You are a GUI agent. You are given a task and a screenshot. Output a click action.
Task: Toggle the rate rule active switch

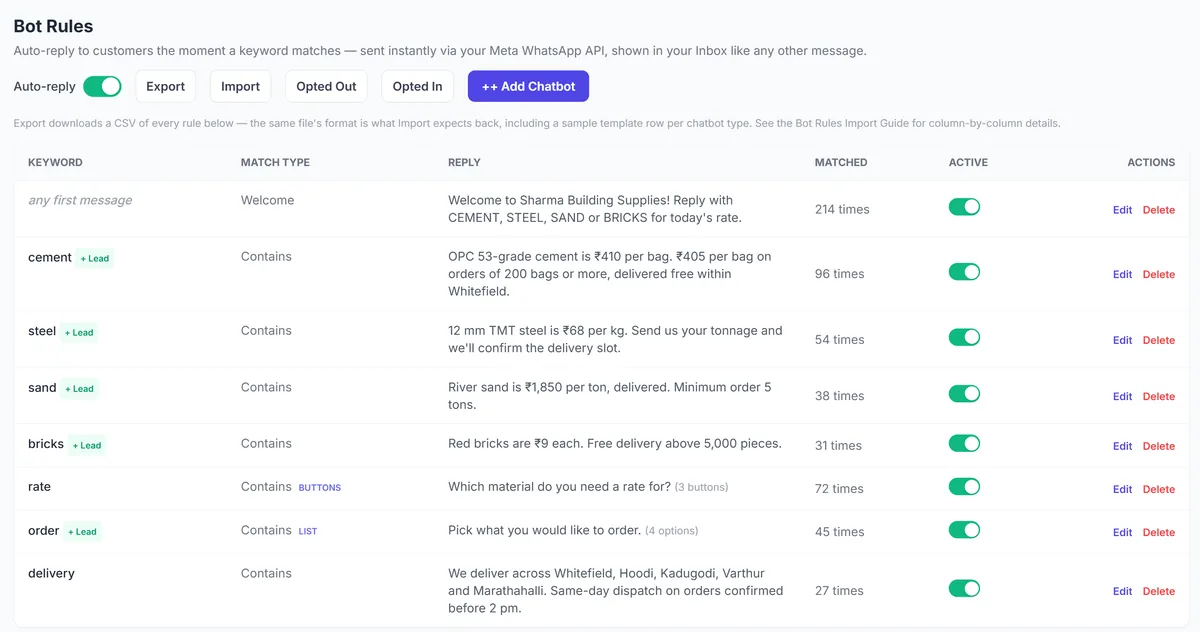[x=964, y=487]
